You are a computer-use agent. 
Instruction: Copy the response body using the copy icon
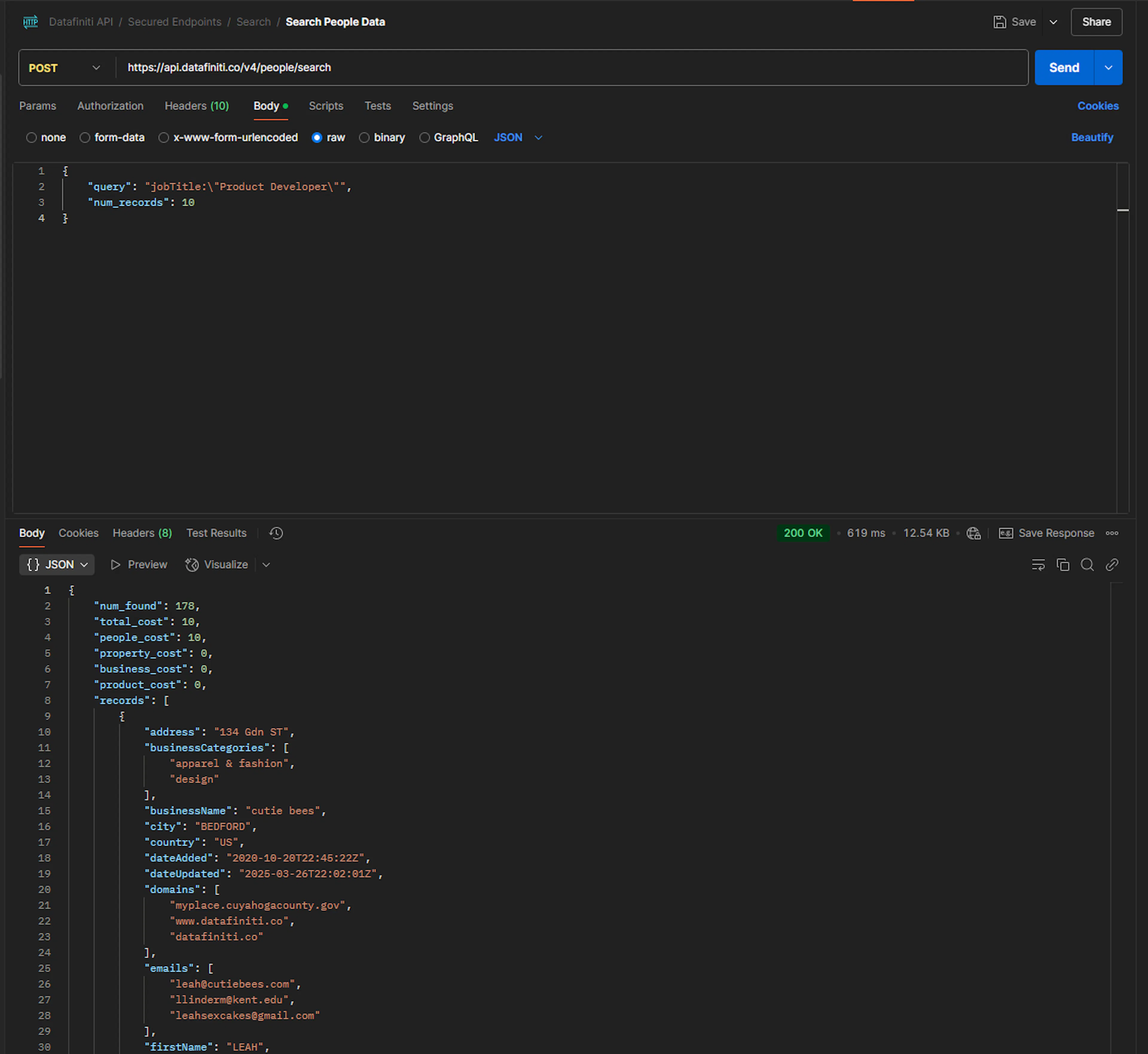(x=1063, y=565)
